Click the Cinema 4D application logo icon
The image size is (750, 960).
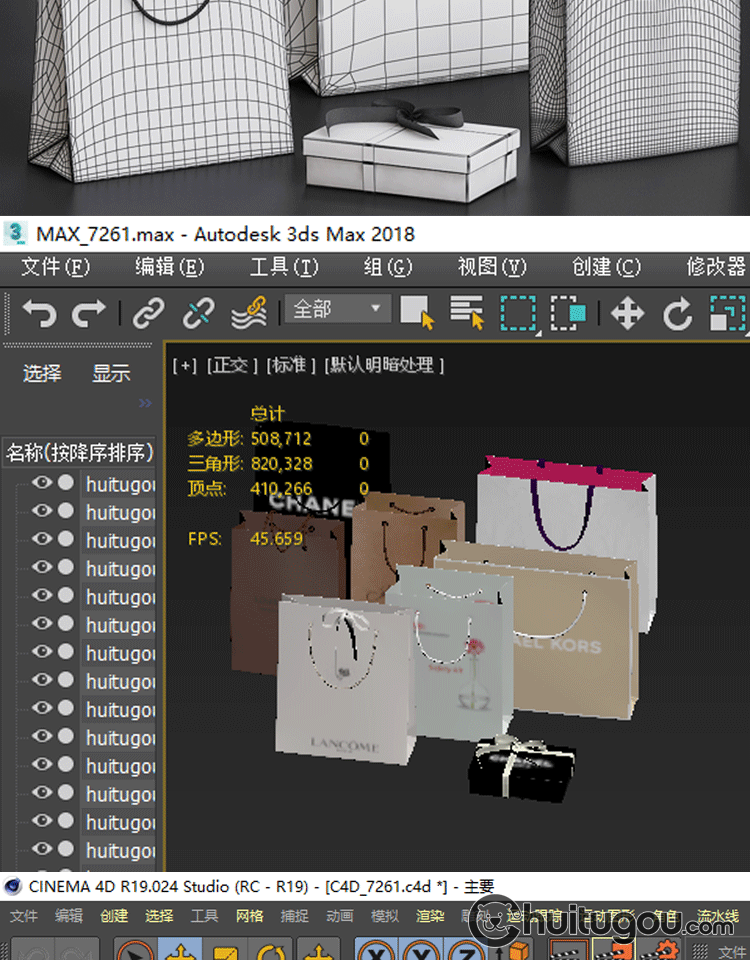[12, 887]
